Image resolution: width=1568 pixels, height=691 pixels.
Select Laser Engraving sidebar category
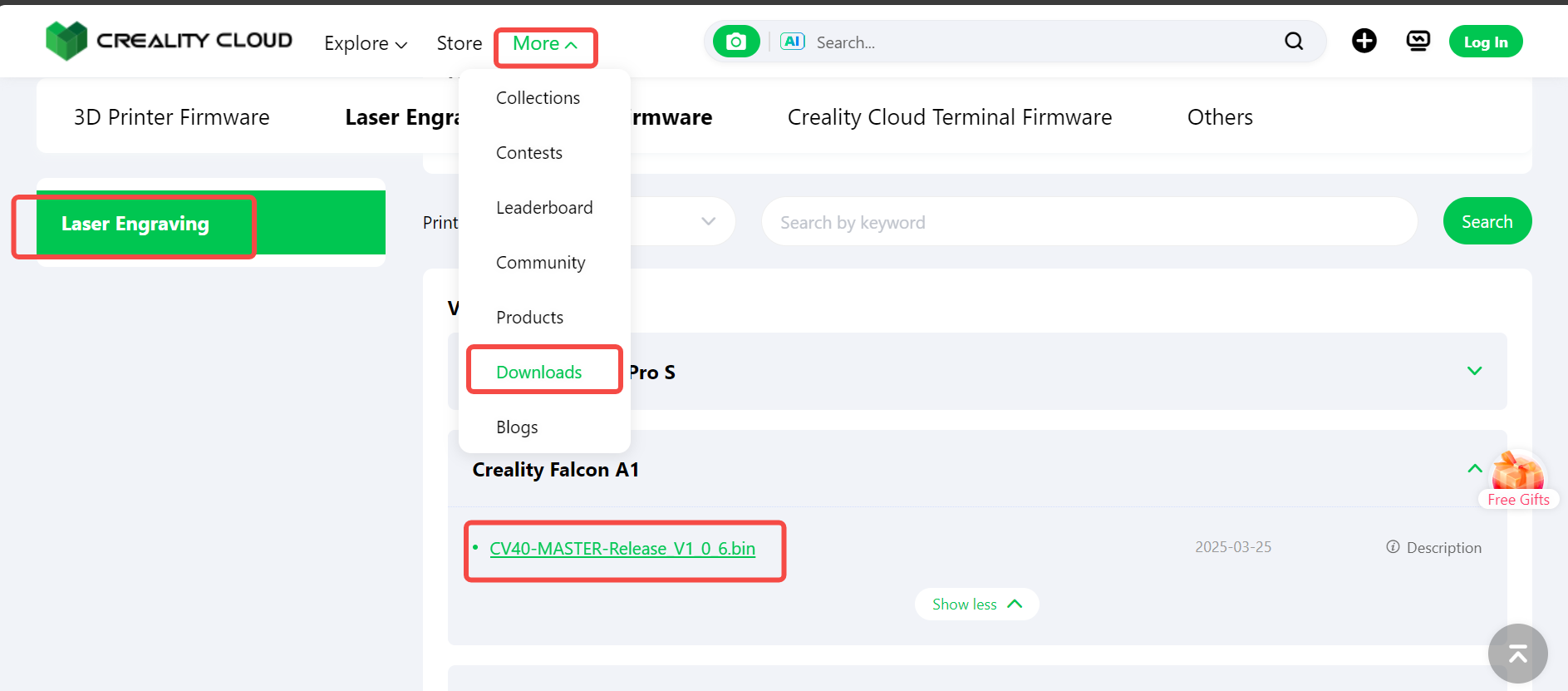pyautogui.click(x=211, y=223)
